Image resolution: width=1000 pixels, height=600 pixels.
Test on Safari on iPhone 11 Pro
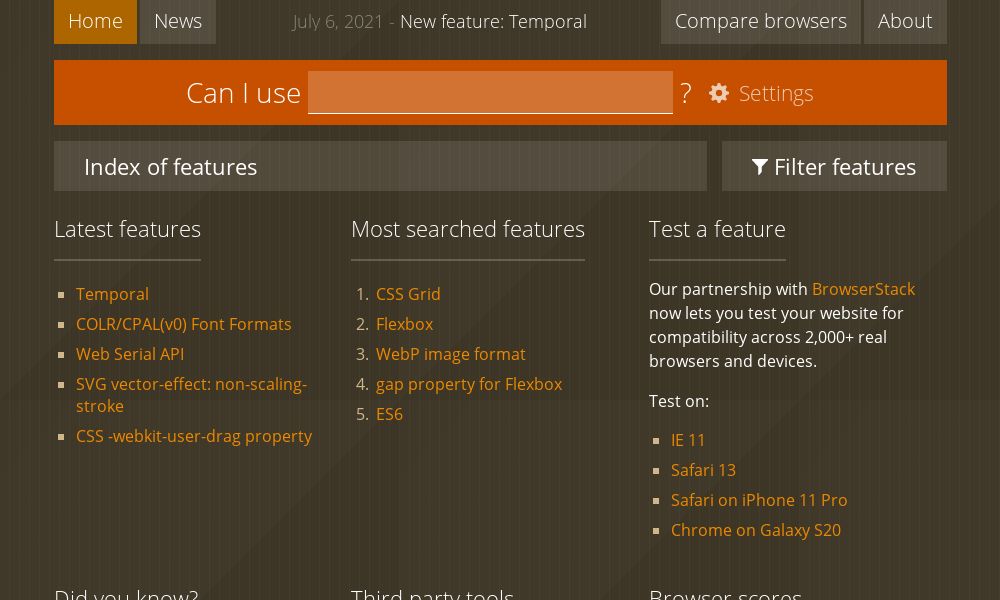[759, 500]
